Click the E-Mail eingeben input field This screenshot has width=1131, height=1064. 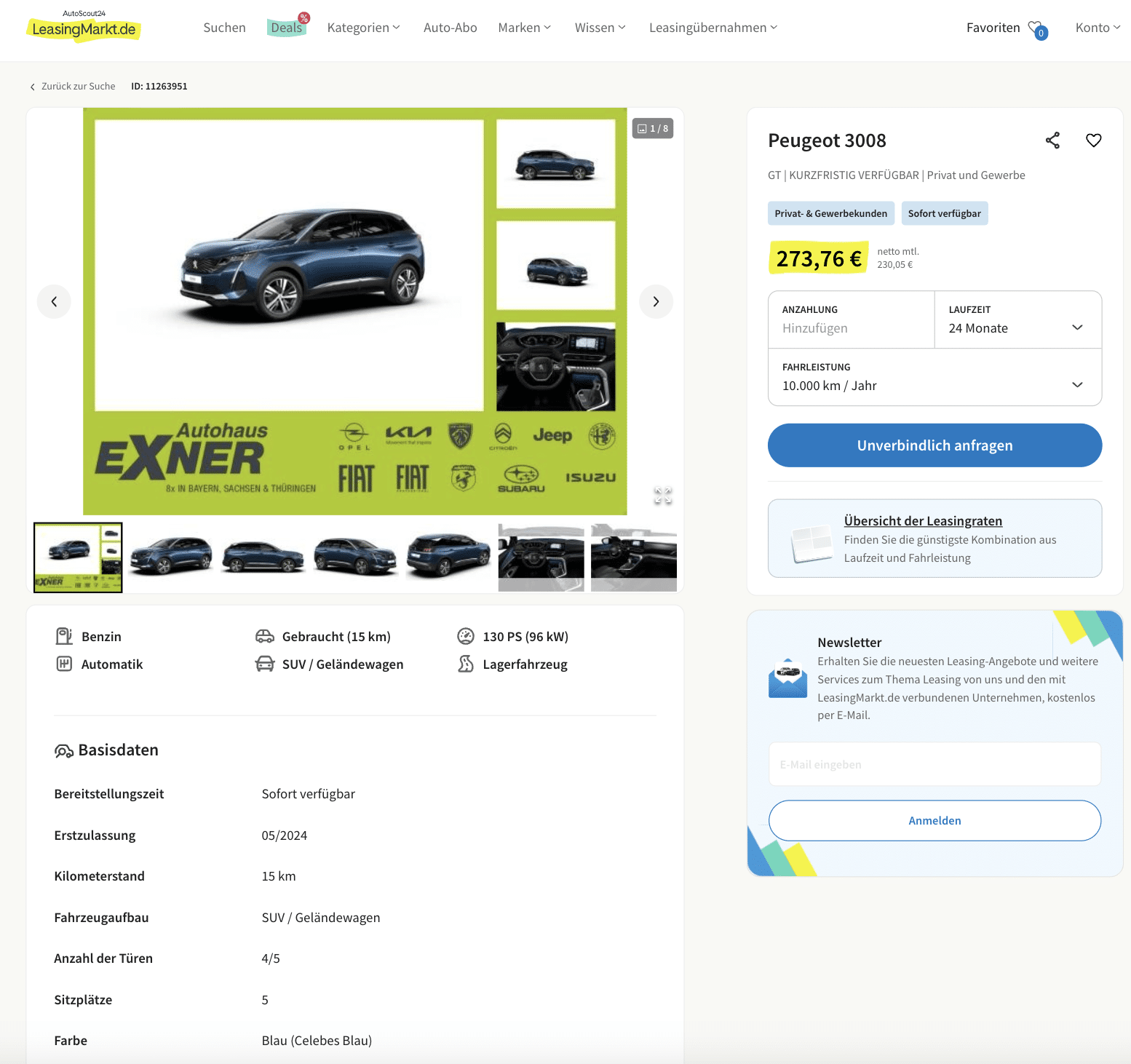click(934, 764)
